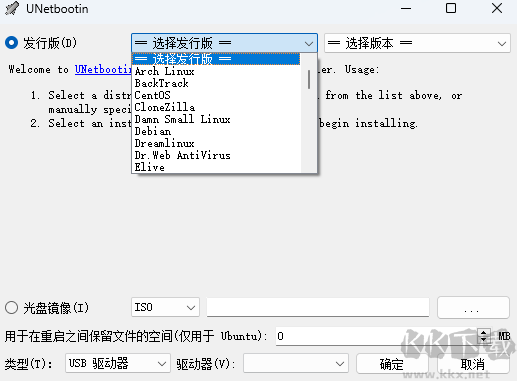Image resolution: width=517 pixels, height=381 pixels.
Task: Select the 发行版(D) radio button
Action: click(x=12, y=43)
